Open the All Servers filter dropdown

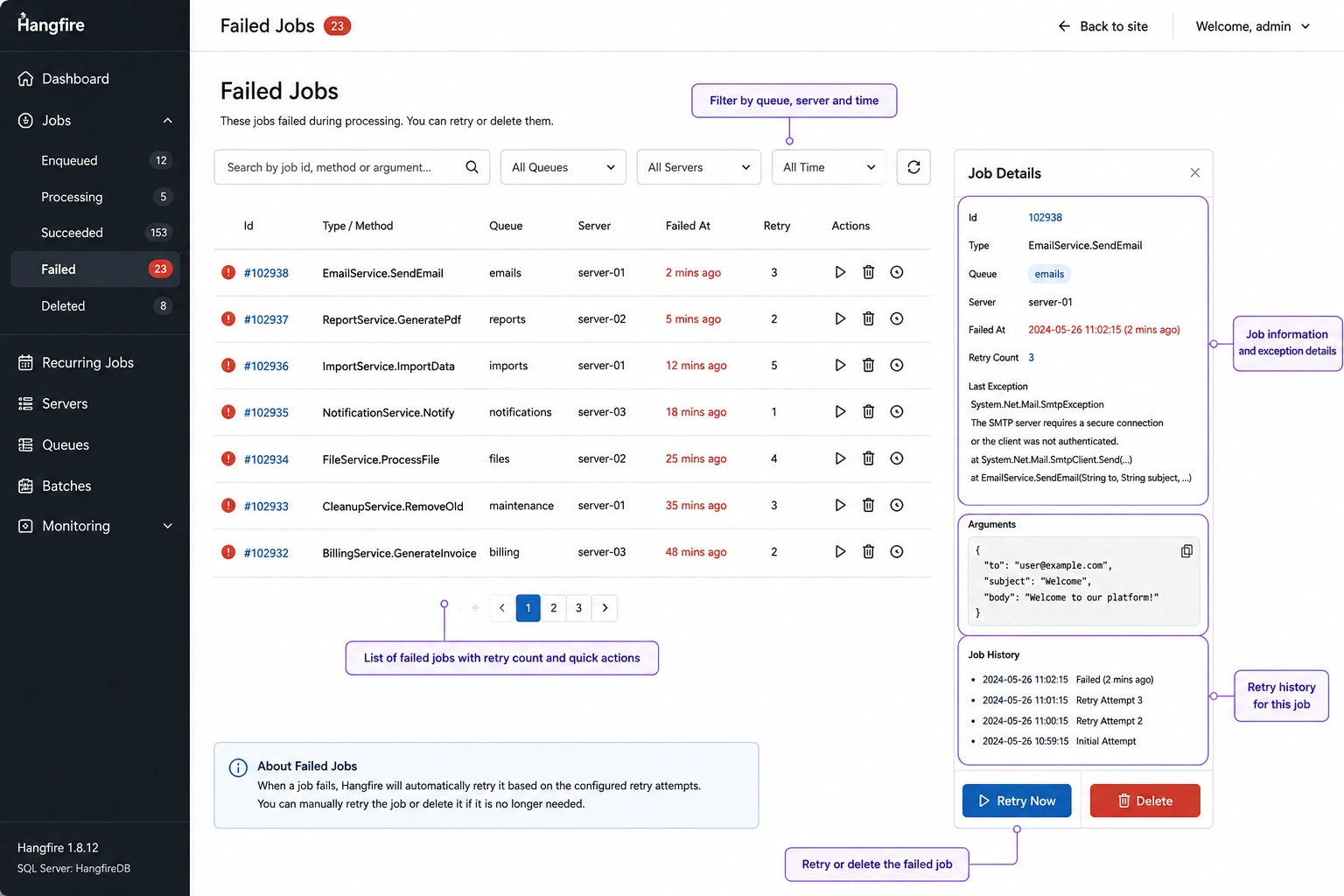[x=699, y=167]
